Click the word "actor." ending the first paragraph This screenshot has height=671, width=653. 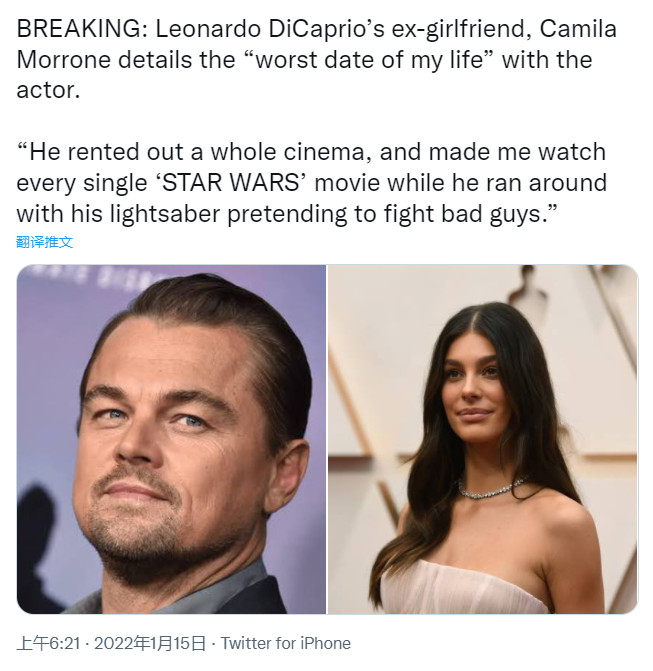[x=45, y=90]
